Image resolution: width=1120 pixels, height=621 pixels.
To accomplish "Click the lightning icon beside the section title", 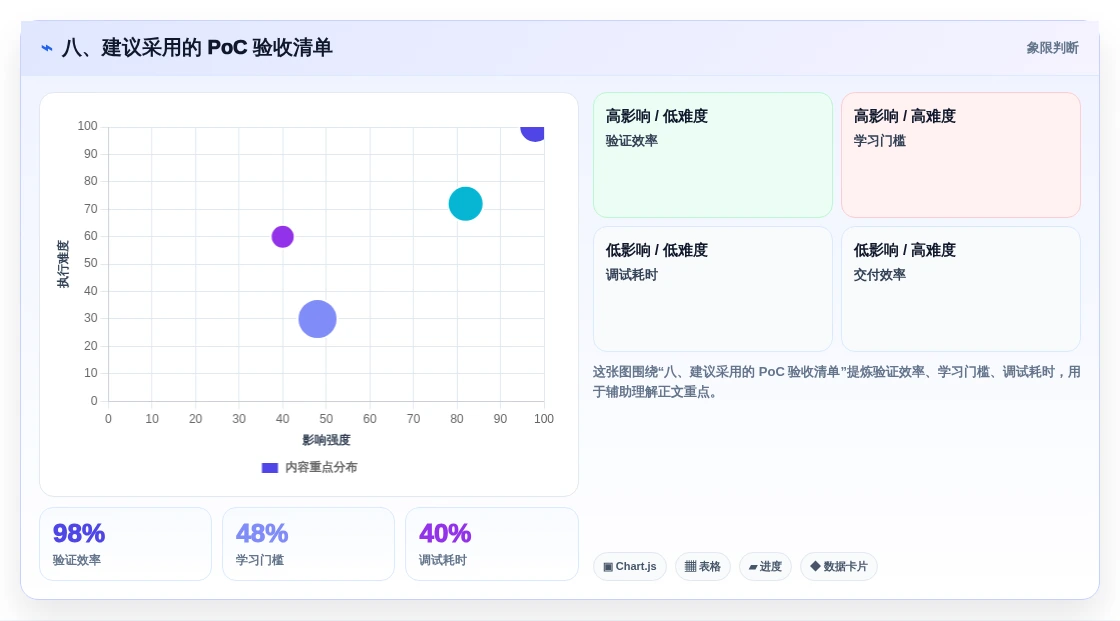I will pos(47,48).
